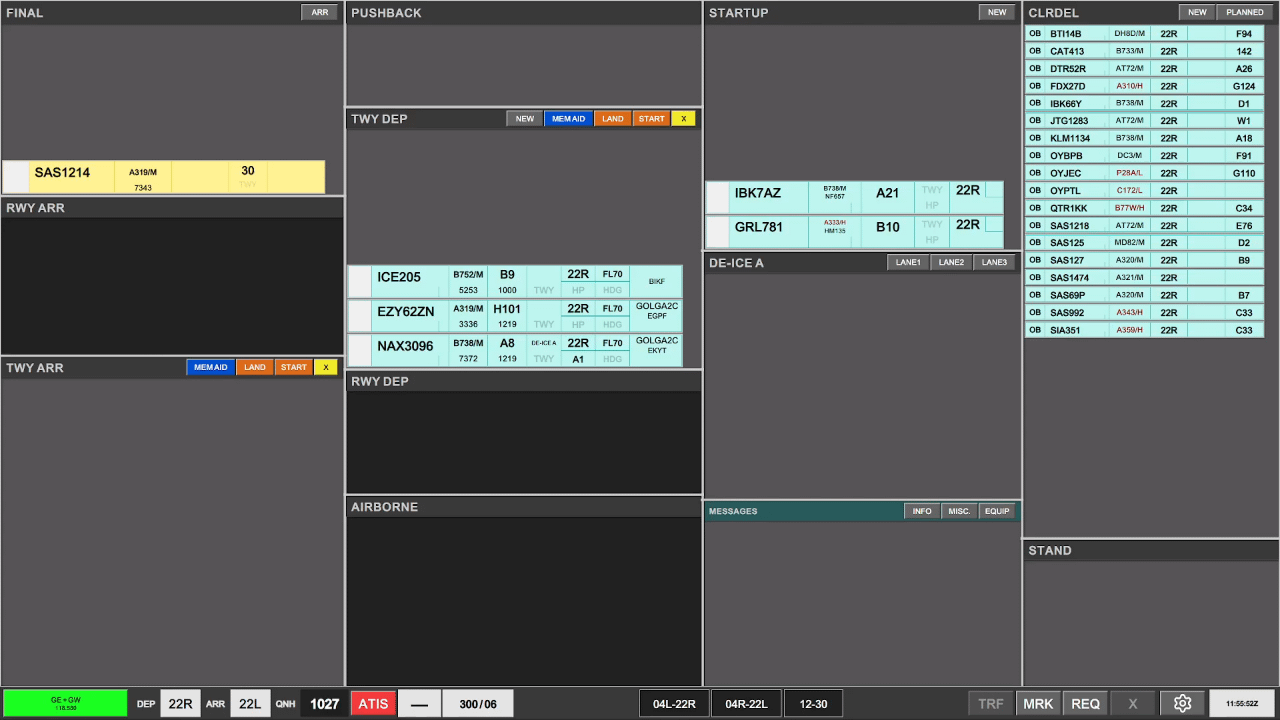This screenshot has height=720, width=1280.
Task: Toggle START button in TWY DEP header
Action: tap(651, 119)
